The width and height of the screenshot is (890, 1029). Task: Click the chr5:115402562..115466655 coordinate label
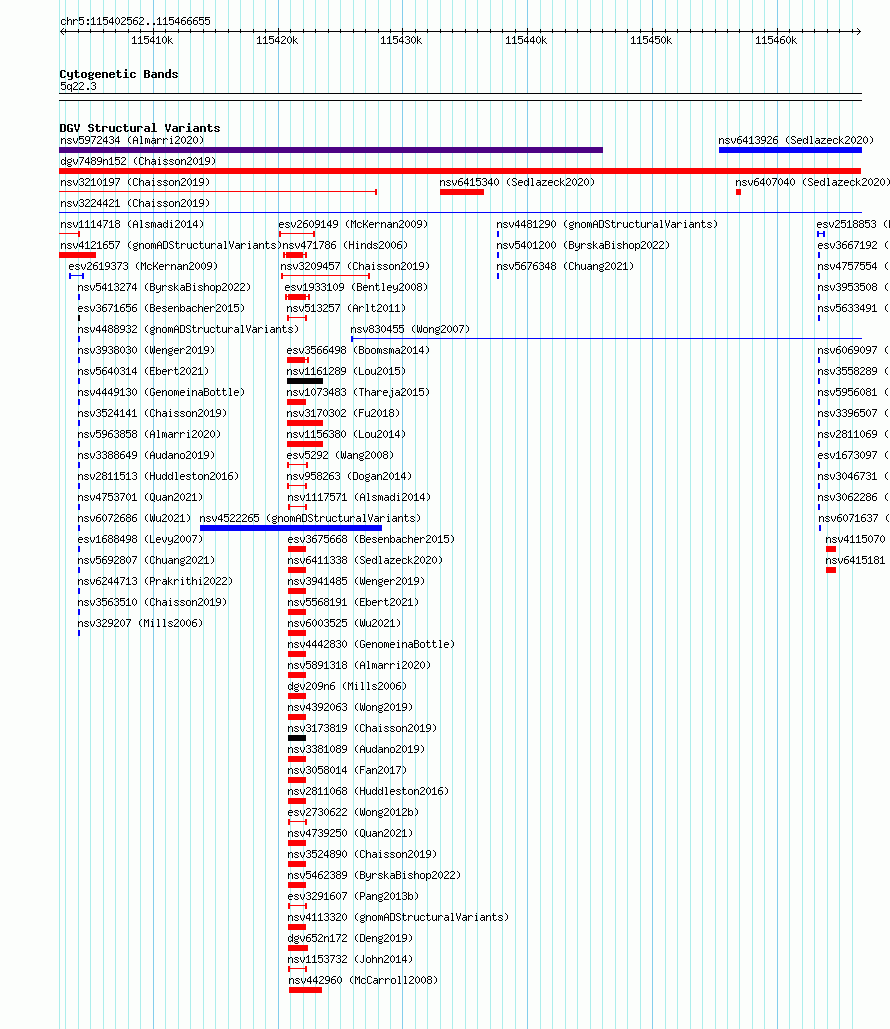(x=135, y=21)
